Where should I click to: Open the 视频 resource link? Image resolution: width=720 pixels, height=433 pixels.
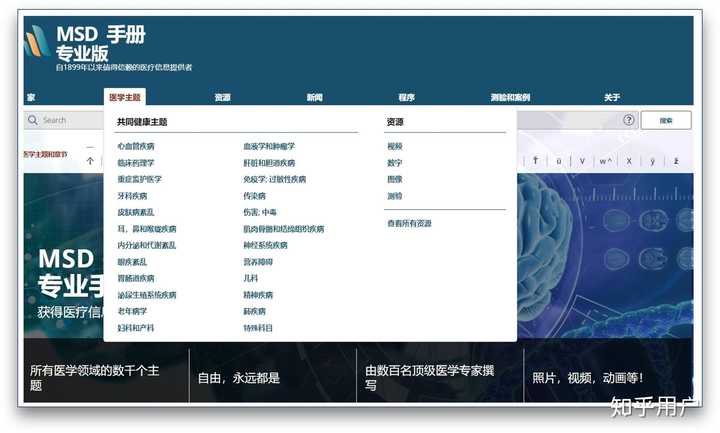point(394,146)
